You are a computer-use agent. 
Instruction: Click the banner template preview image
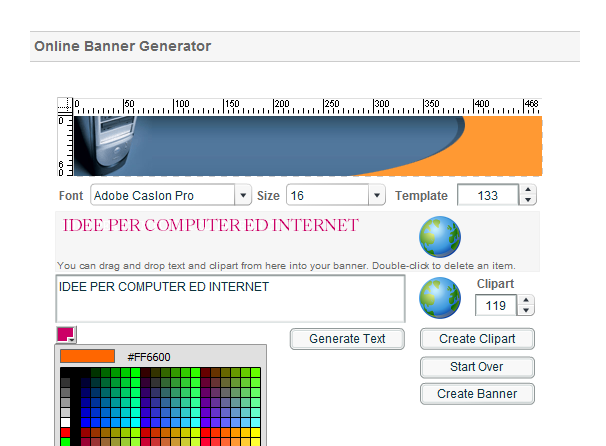coord(308,146)
